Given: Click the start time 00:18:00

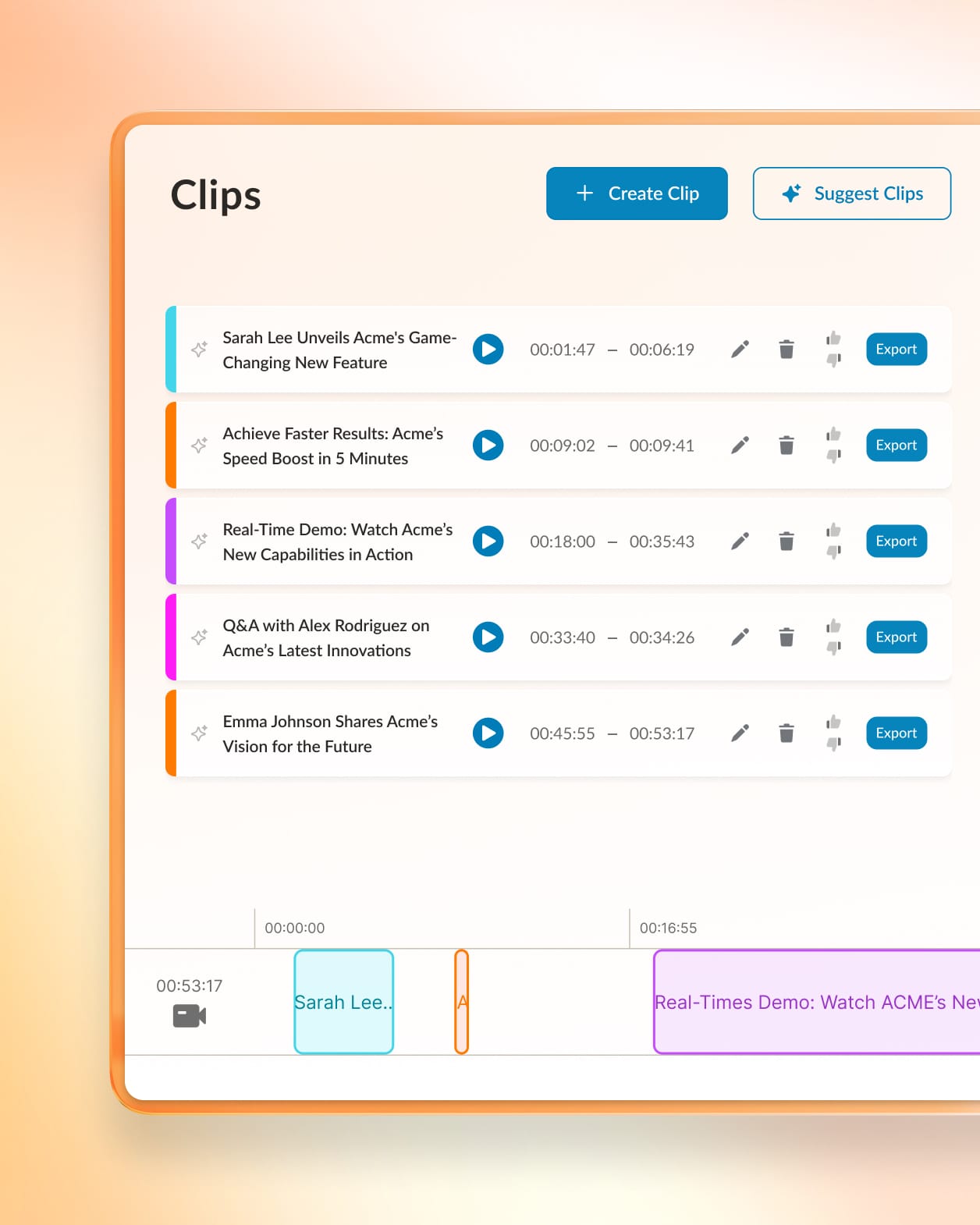Looking at the screenshot, I should coord(563,541).
